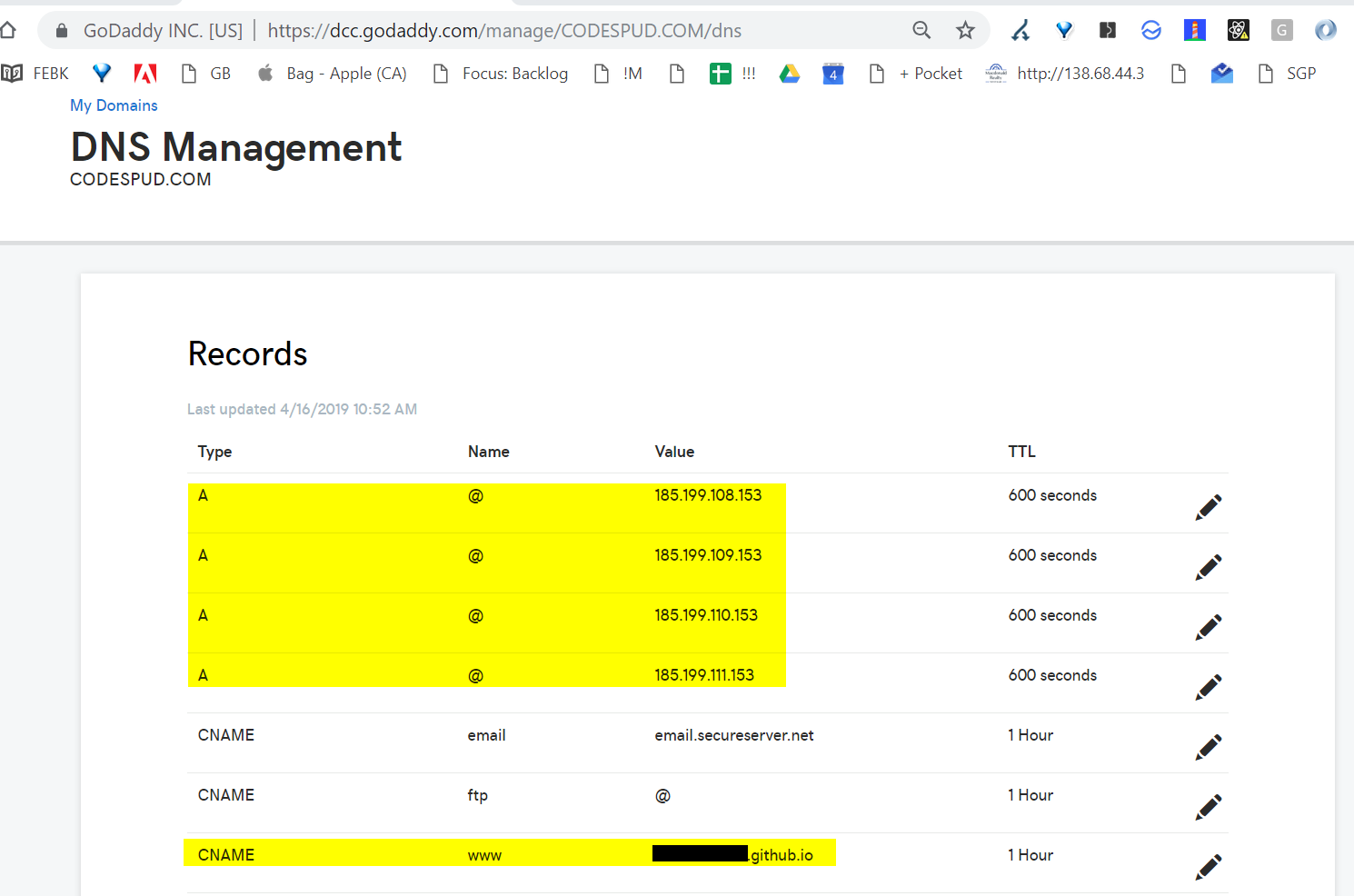Click the email.secureserver.net value
This screenshot has height=896, width=1354.
tap(734, 735)
